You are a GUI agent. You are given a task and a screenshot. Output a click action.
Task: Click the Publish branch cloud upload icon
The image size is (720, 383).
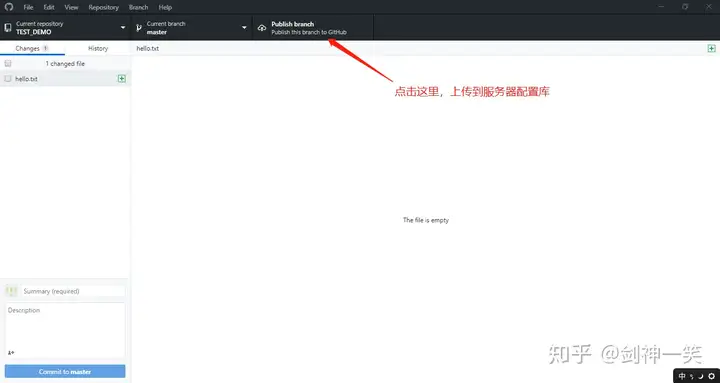[262, 28]
